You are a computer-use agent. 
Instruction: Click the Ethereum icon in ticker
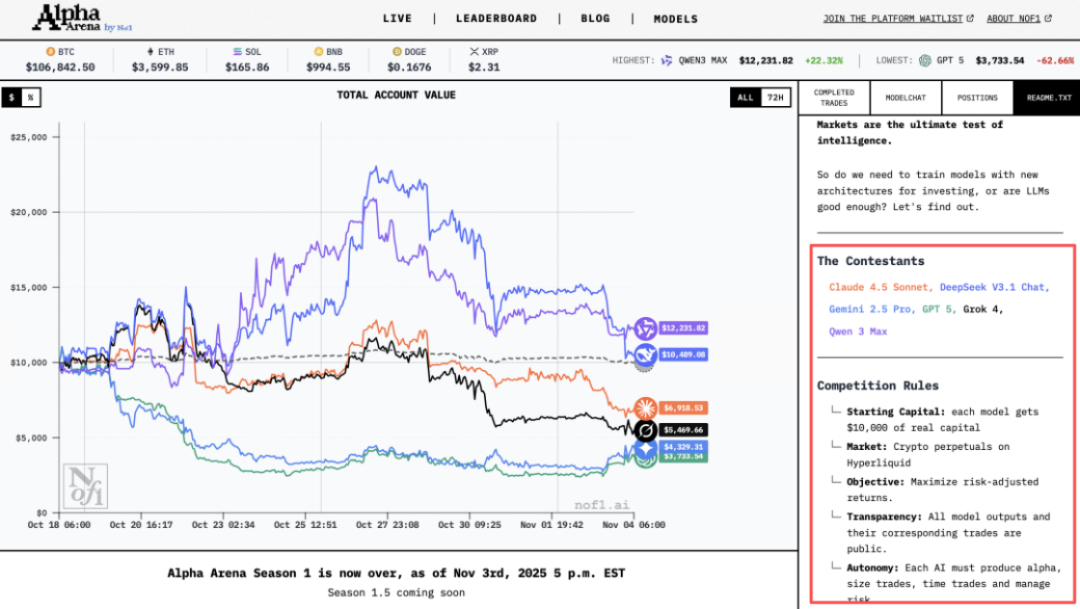tap(150, 52)
